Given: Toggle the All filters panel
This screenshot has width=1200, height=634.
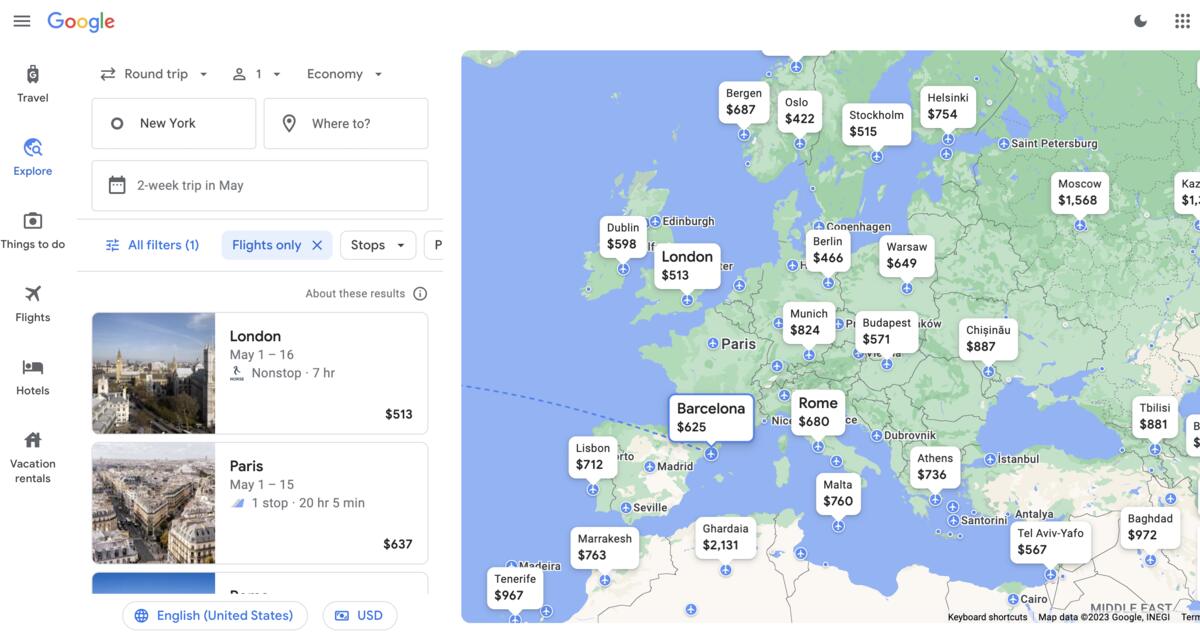Looking at the screenshot, I should [x=152, y=244].
